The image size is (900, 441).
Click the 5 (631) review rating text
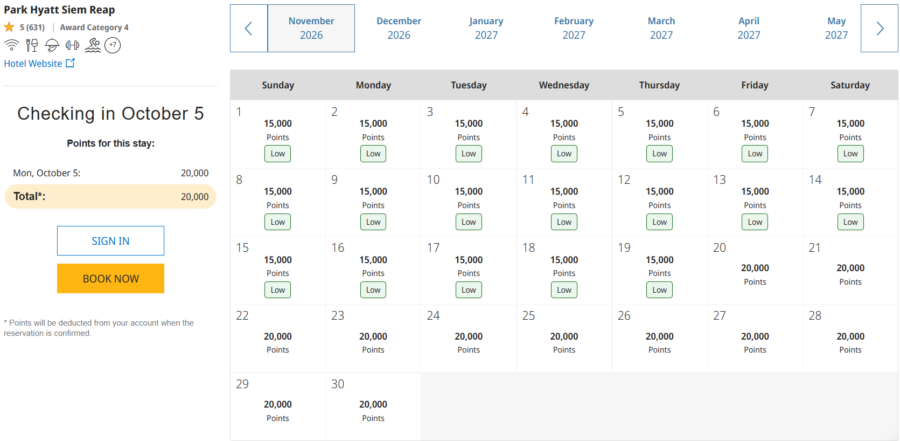[32, 27]
